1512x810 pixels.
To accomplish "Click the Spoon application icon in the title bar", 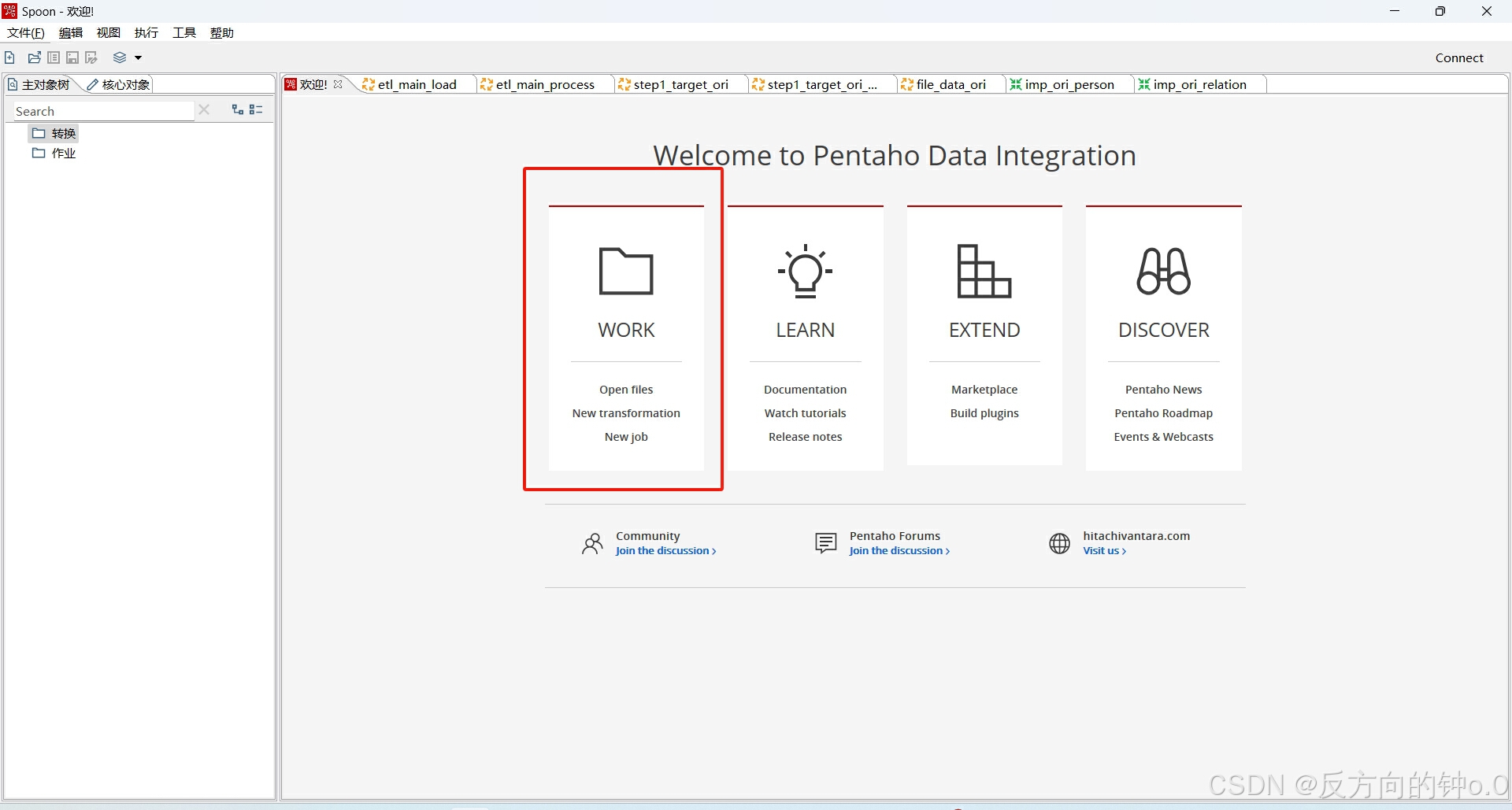I will click(9, 10).
